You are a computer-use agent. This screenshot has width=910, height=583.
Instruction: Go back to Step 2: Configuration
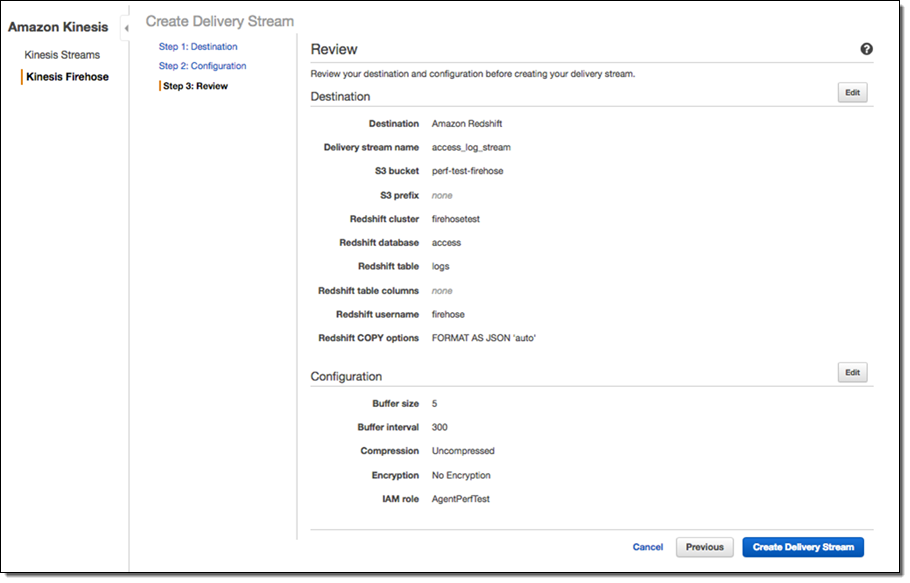pos(202,66)
